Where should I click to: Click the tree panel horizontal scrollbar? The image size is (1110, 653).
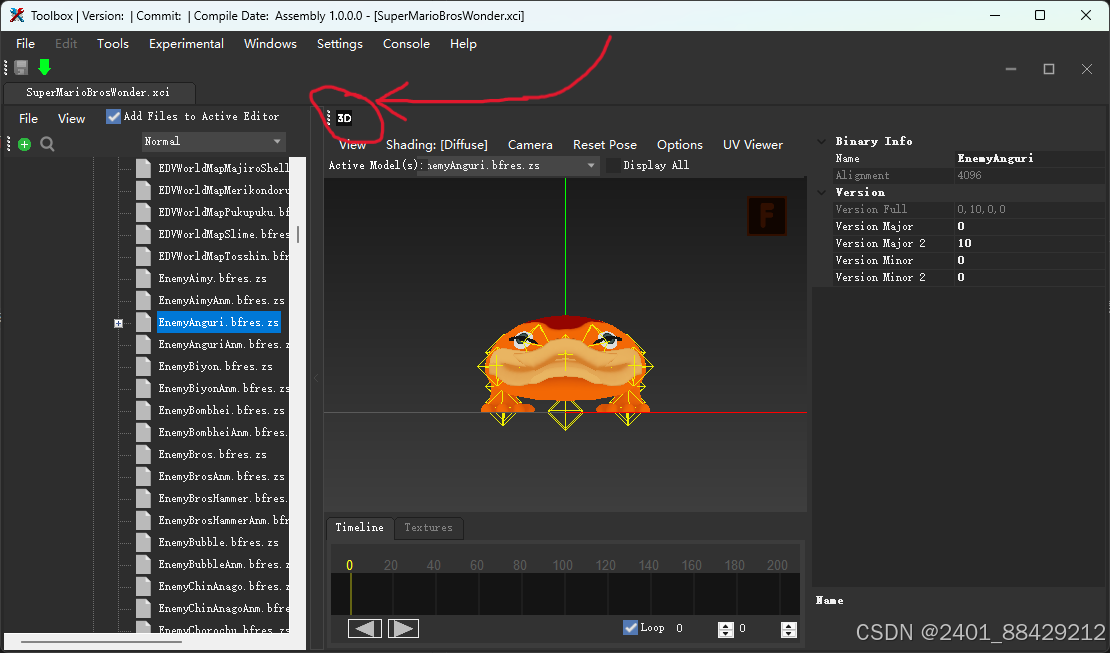[x=101, y=642]
